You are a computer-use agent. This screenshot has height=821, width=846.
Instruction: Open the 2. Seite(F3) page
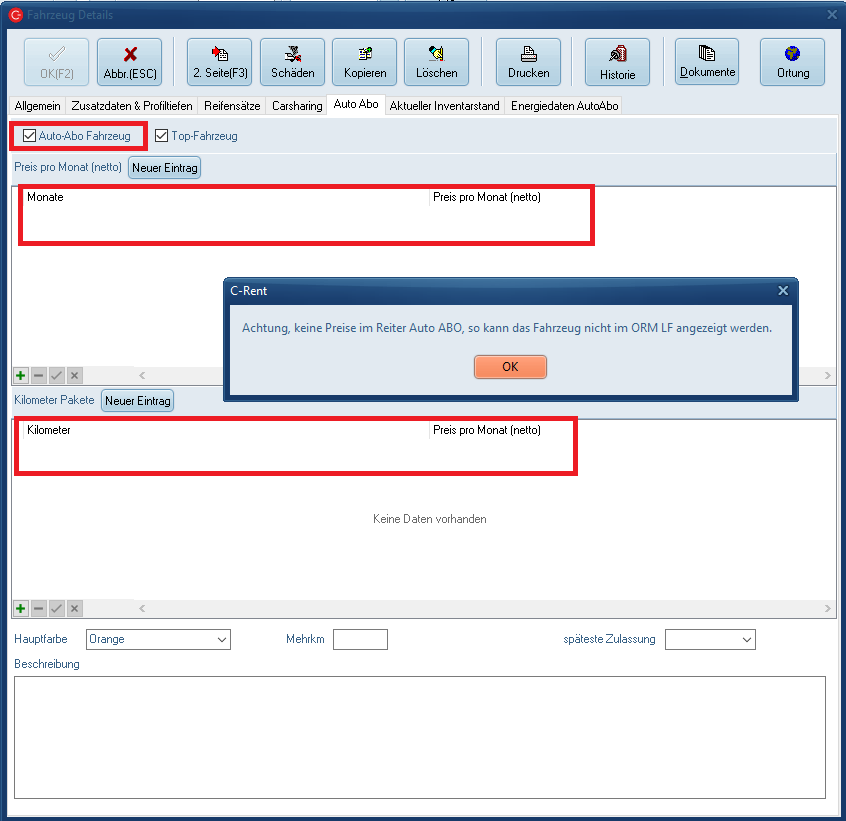pyautogui.click(x=220, y=62)
